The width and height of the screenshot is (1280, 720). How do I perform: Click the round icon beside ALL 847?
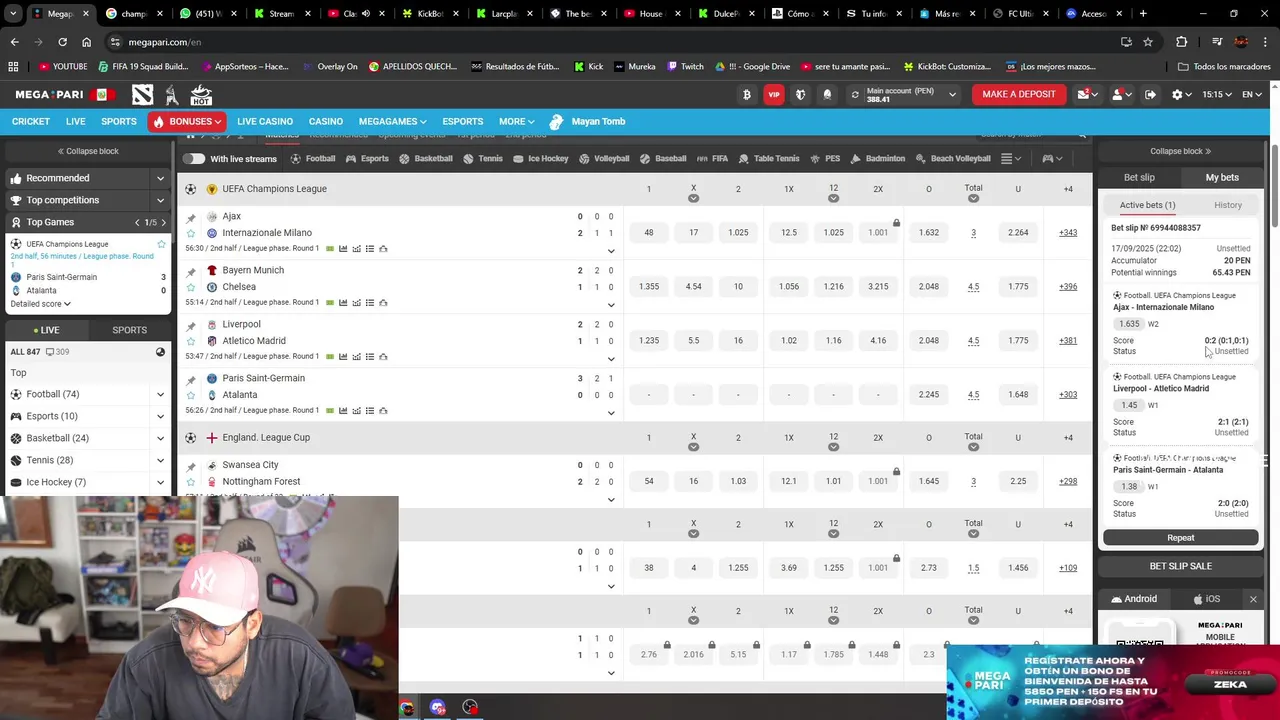pos(160,352)
